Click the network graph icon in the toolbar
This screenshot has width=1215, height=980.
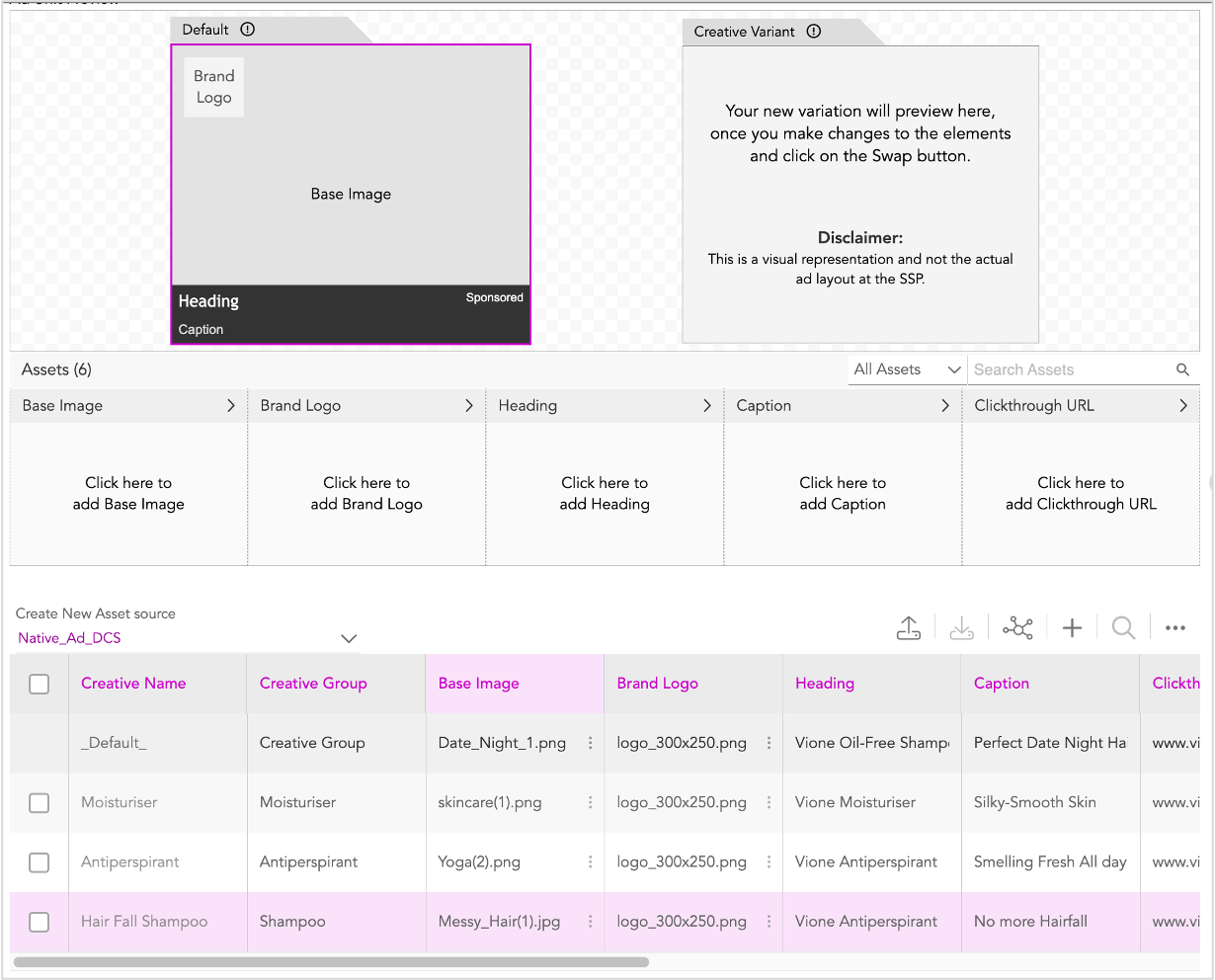point(1017,627)
